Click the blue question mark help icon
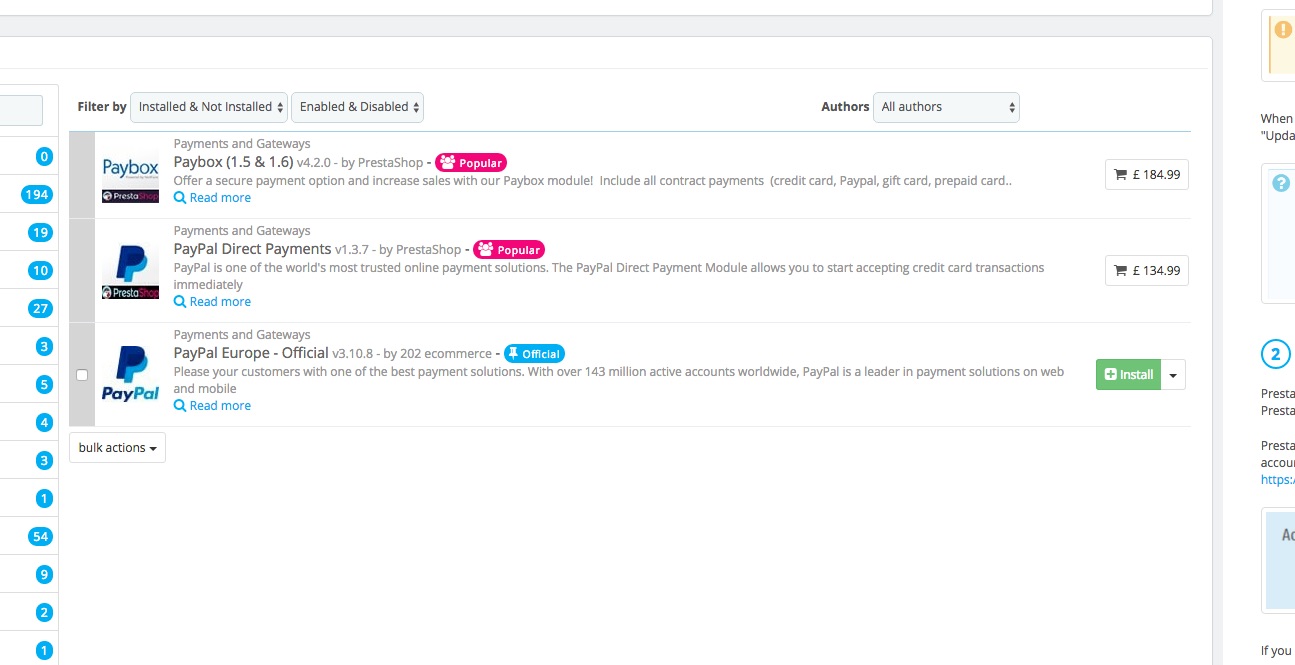The image size is (1295, 665). 1281,183
